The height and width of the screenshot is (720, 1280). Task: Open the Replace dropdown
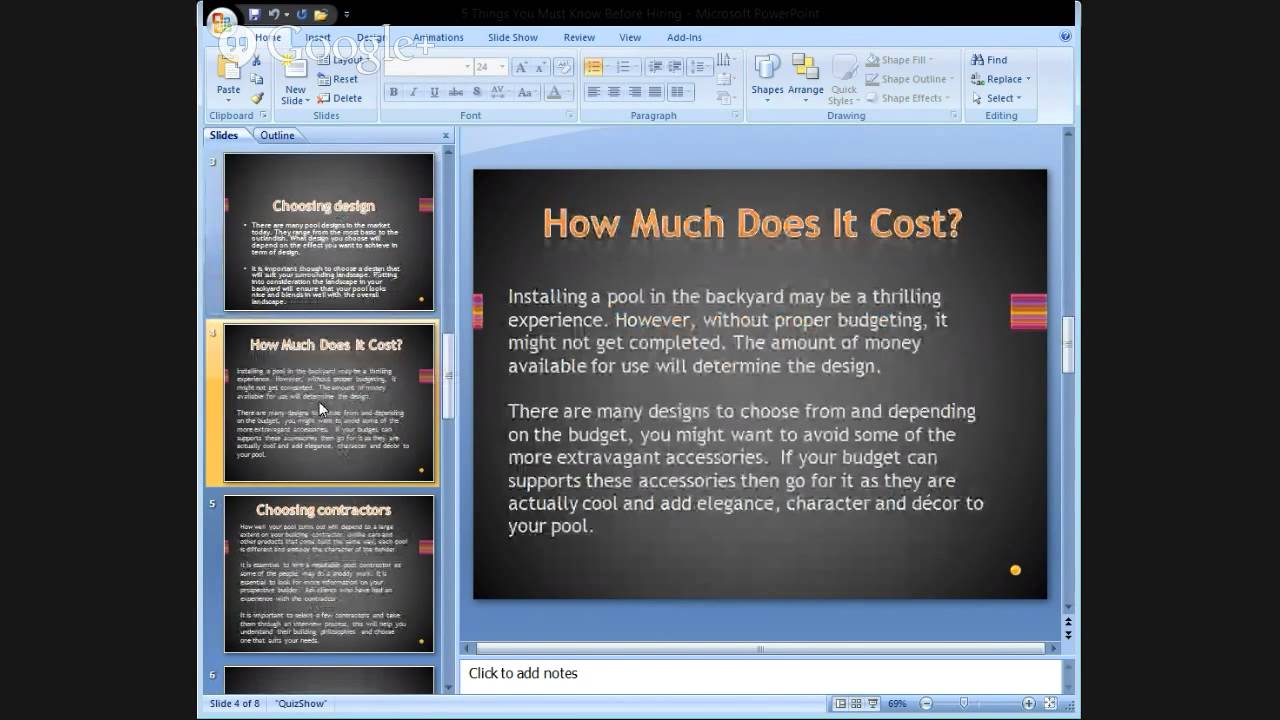coord(1000,79)
